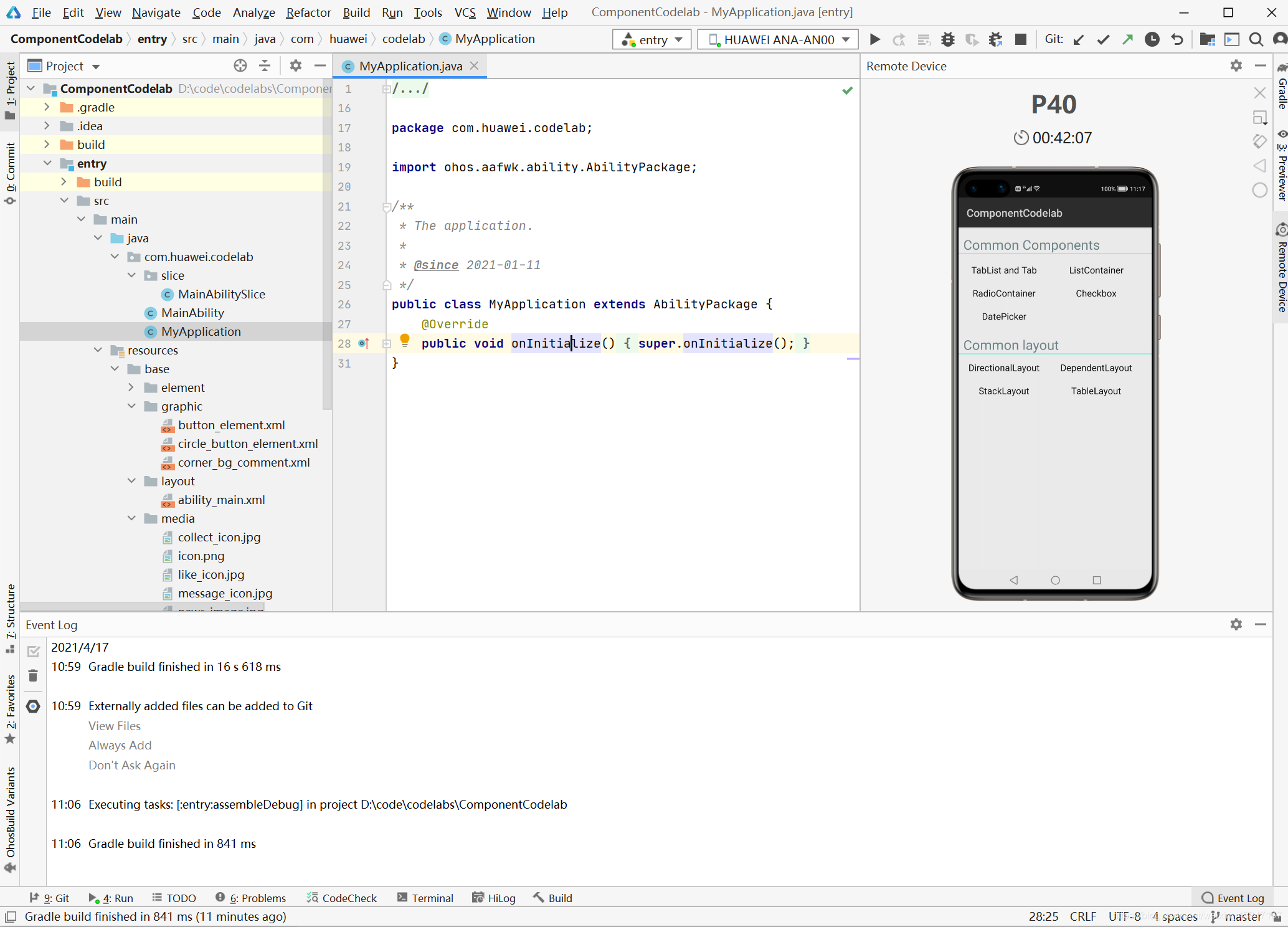
Task: Click the rotate device icon in Remote Device panel
Action: point(1259,141)
